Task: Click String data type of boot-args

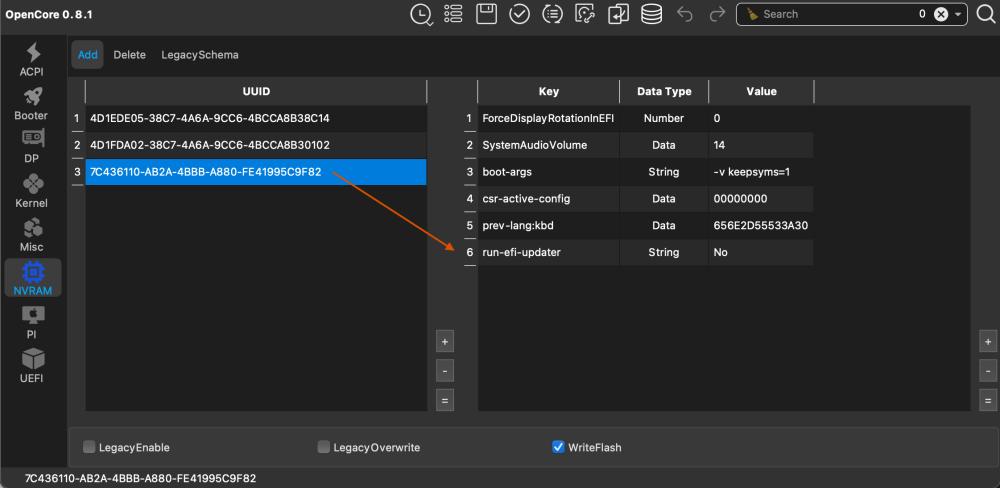Action: pos(663,172)
